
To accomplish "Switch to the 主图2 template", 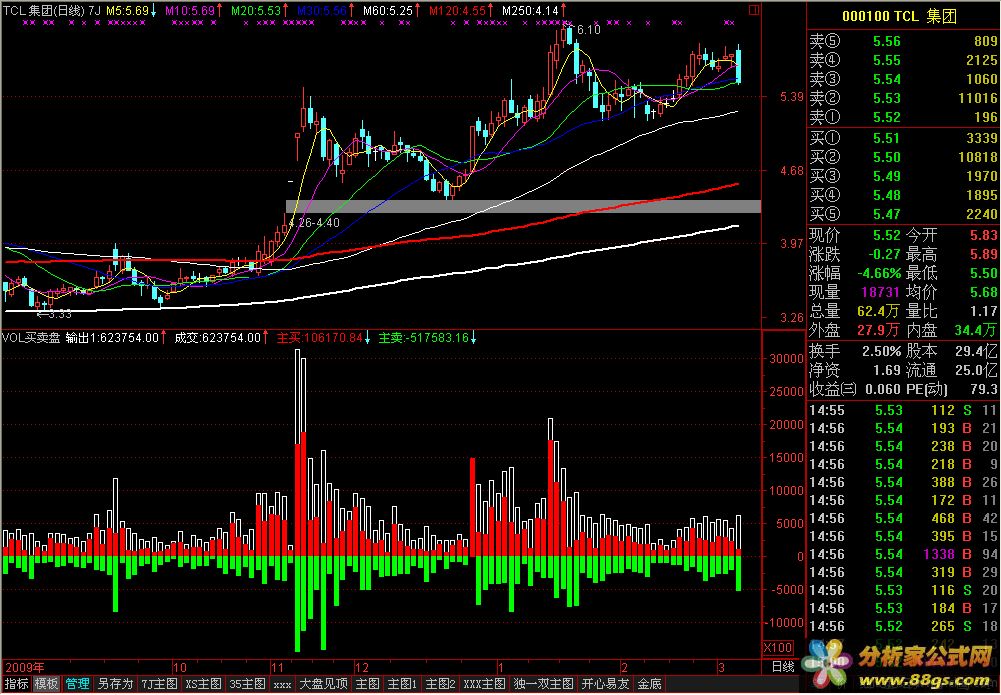I will tap(440, 684).
